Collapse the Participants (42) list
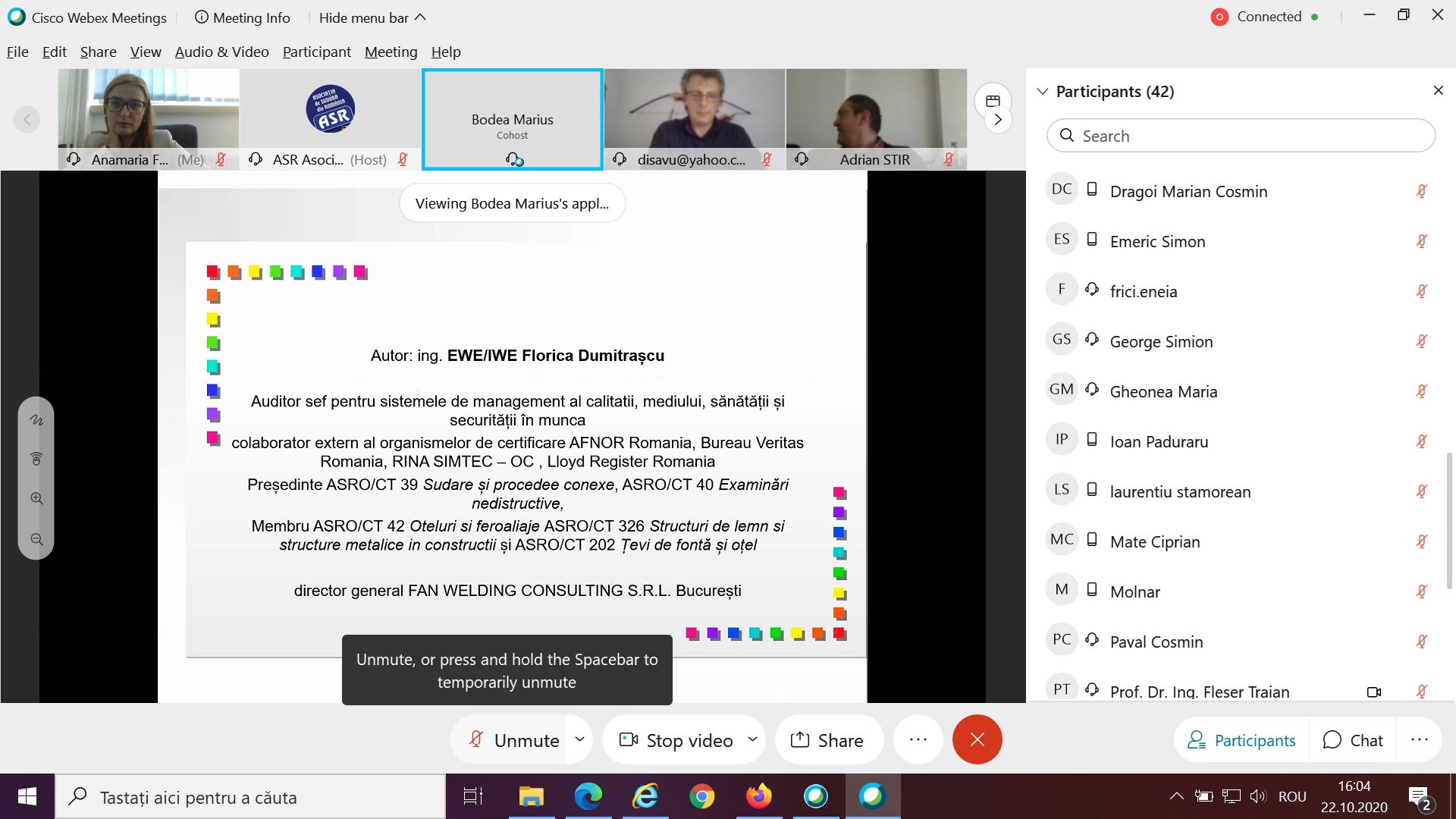This screenshot has width=1456, height=819. point(1043,91)
